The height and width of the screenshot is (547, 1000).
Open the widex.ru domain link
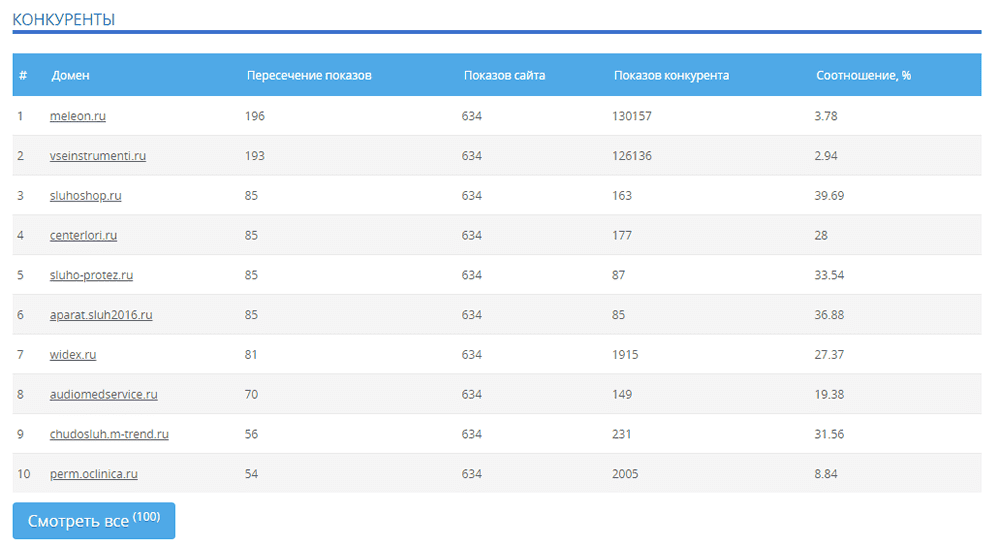[73, 354]
